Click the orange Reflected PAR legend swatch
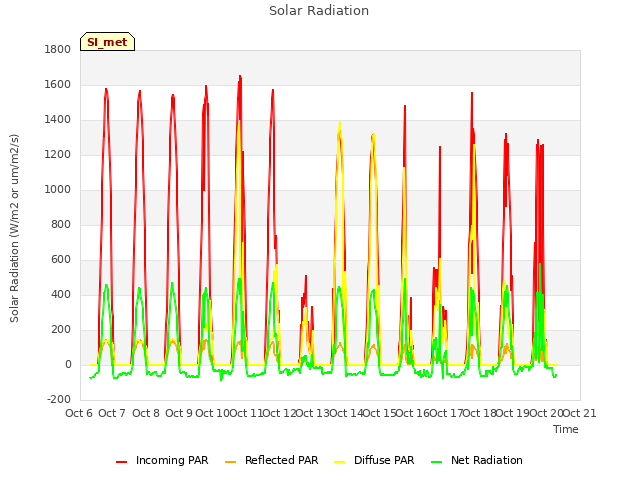 point(231,462)
